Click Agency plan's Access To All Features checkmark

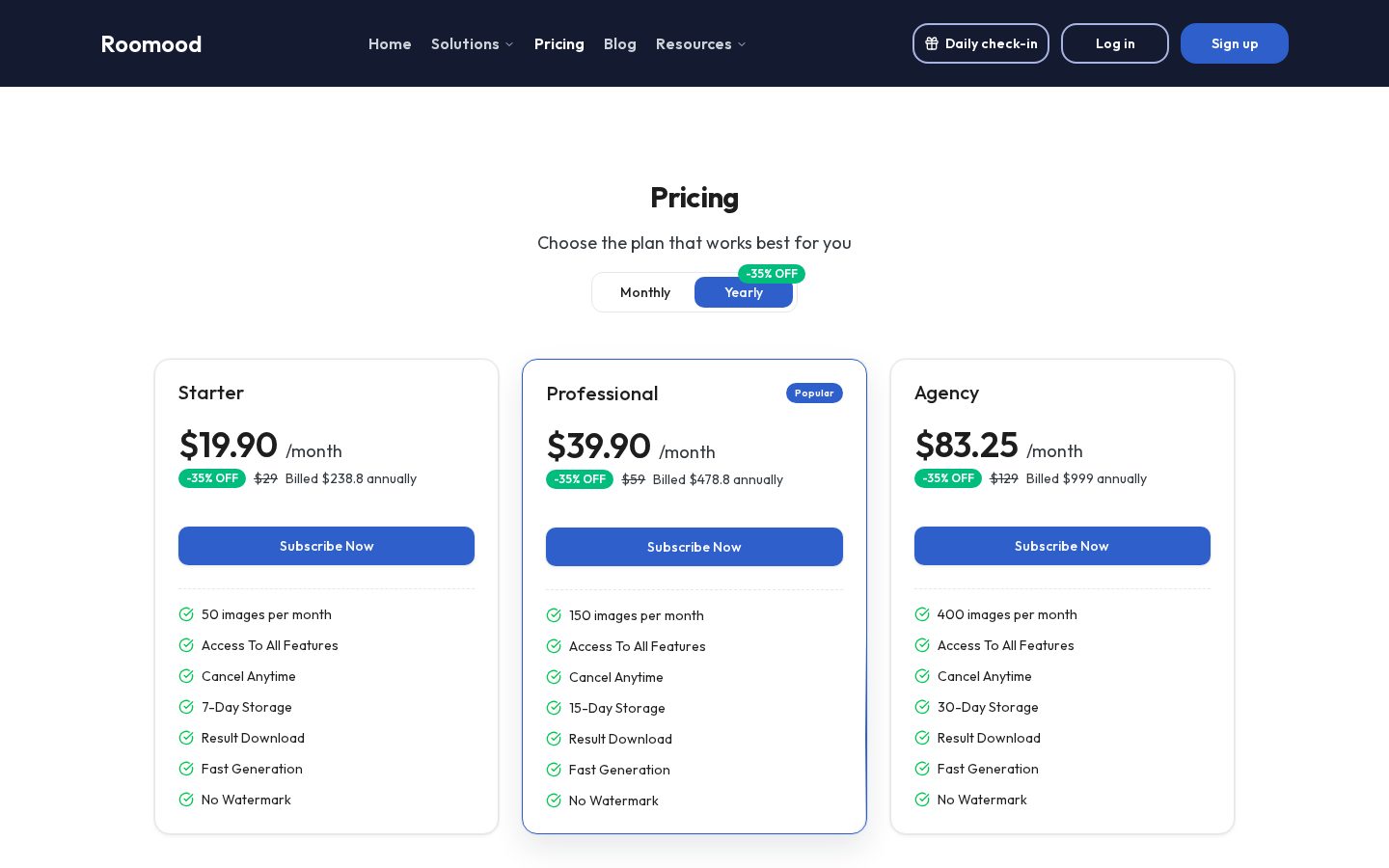pyautogui.click(x=922, y=645)
